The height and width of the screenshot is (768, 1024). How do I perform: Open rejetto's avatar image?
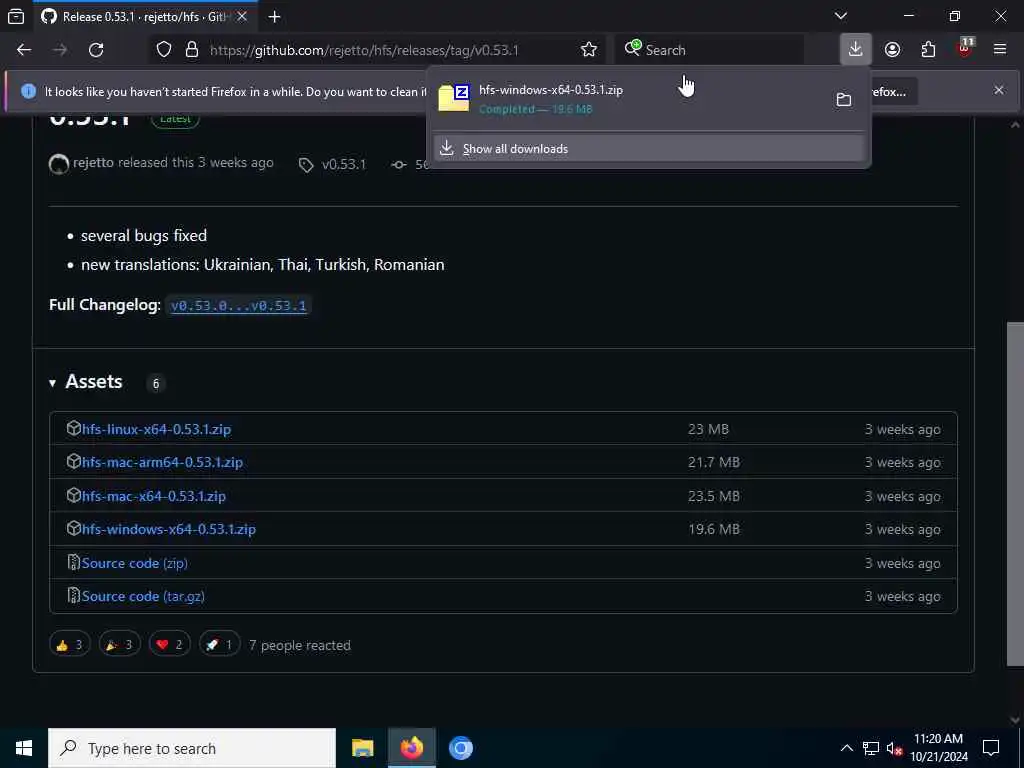click(59, 164)
